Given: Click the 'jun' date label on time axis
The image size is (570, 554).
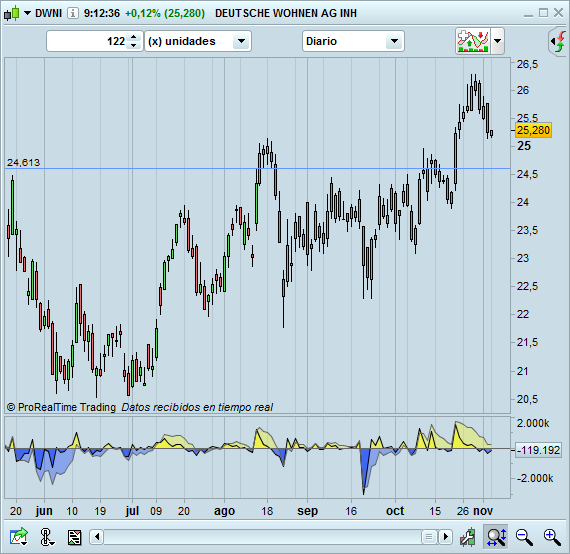Looking at the screenshot, I should 44,511.
